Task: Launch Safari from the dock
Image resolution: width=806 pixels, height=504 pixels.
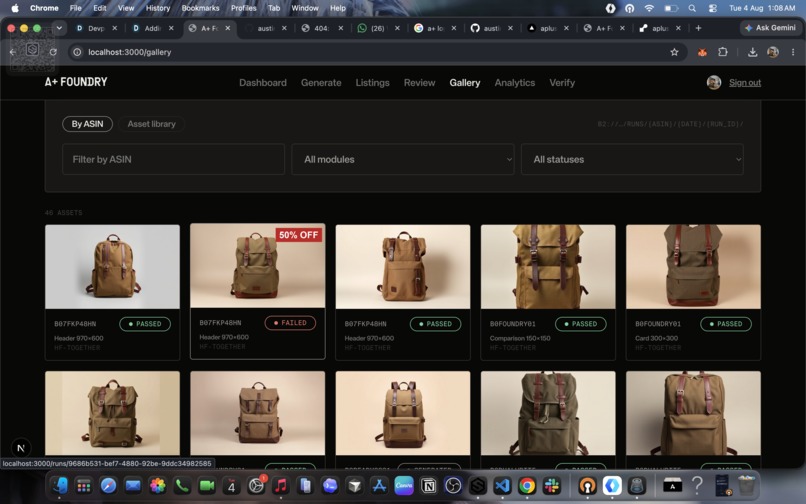Action: [x=108, y=485]
